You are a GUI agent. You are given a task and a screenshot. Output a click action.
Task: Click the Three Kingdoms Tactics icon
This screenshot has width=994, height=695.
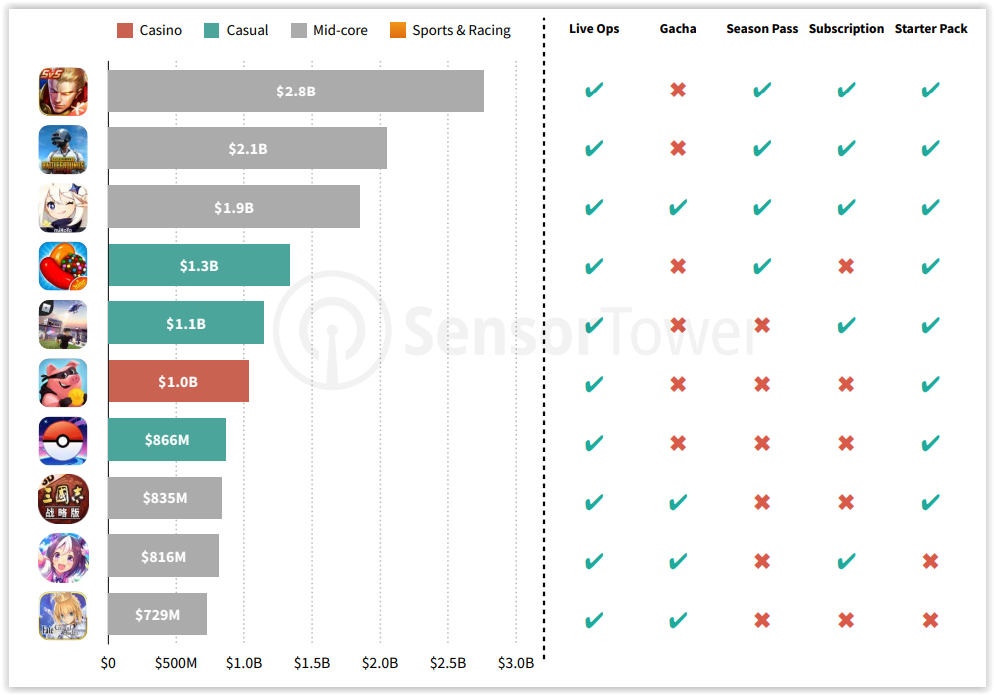tap(63, 499)
